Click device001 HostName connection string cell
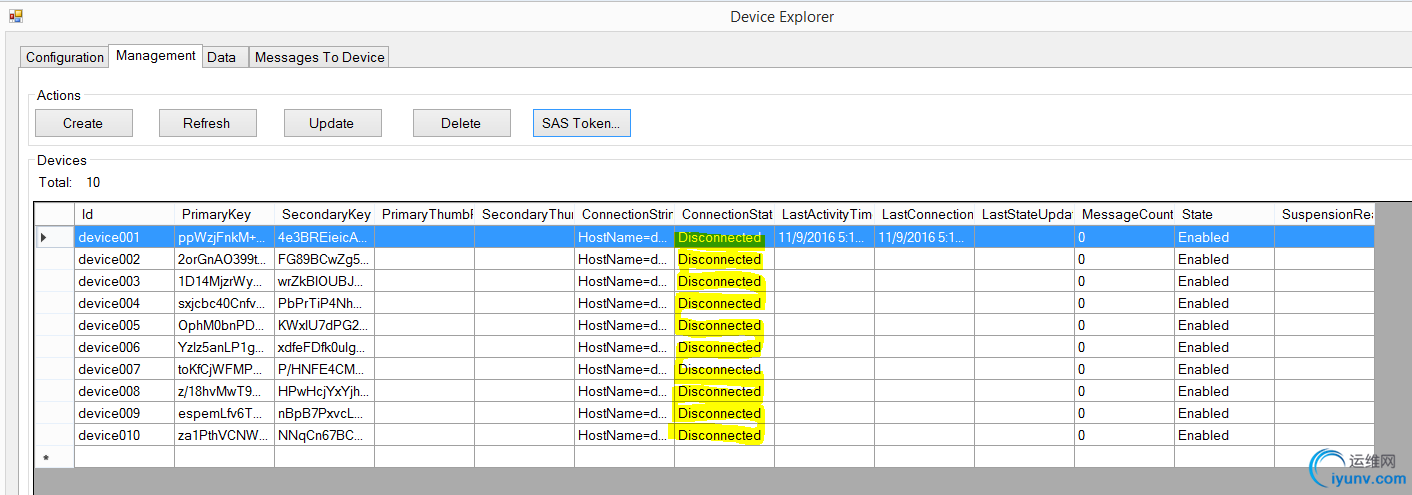The image size is (1412, 495). point(624,237)
